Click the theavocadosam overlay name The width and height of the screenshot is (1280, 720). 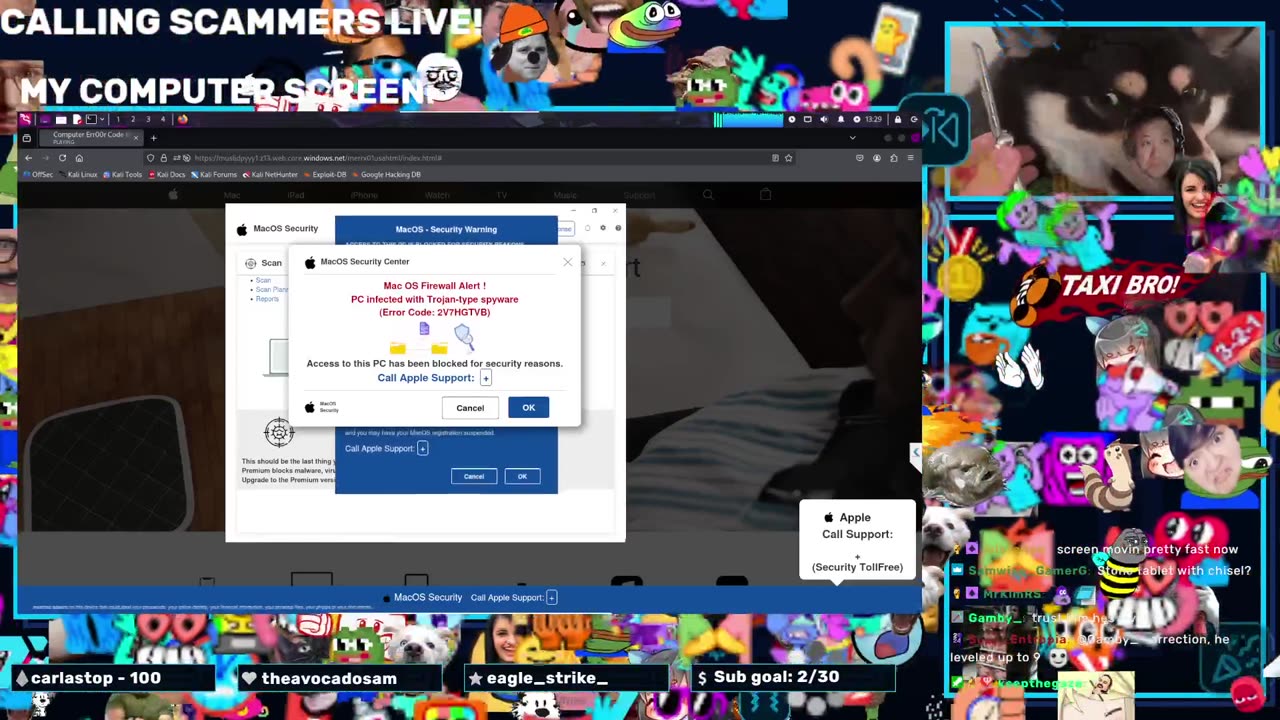[x=329, y=678]
